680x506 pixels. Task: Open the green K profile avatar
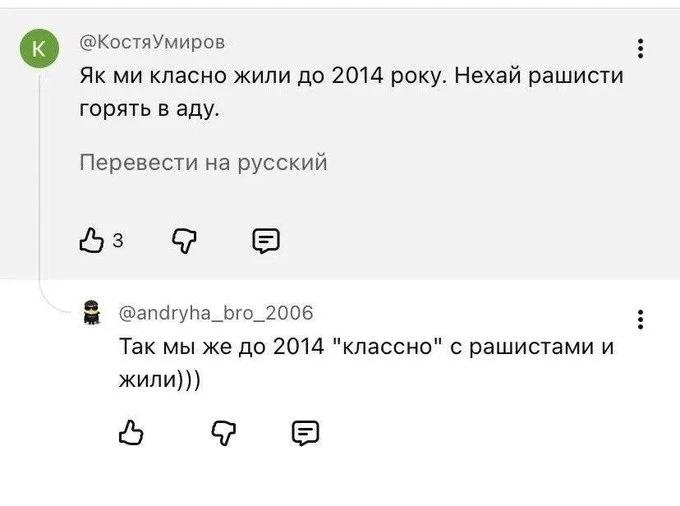39,48
